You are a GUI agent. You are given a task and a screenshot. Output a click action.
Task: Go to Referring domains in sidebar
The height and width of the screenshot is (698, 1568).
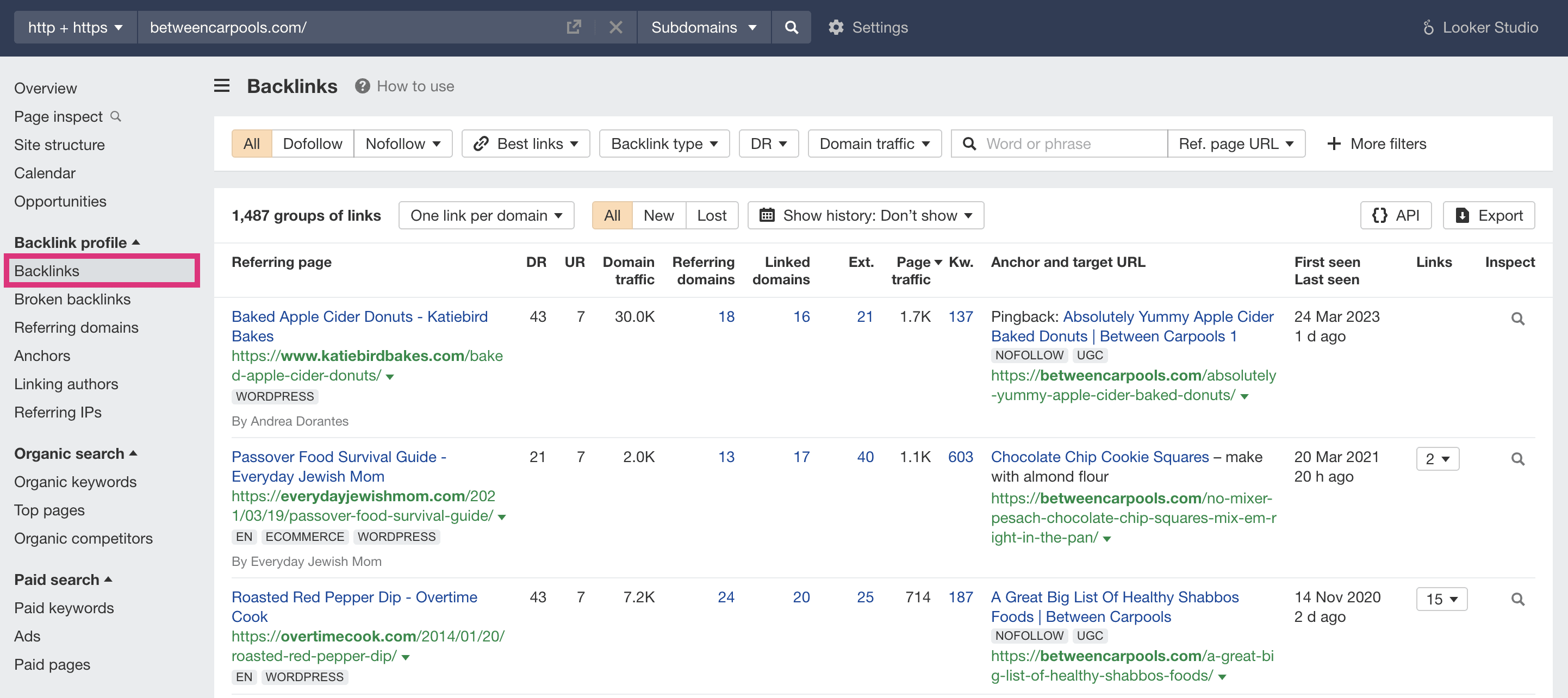pos(76,327)
